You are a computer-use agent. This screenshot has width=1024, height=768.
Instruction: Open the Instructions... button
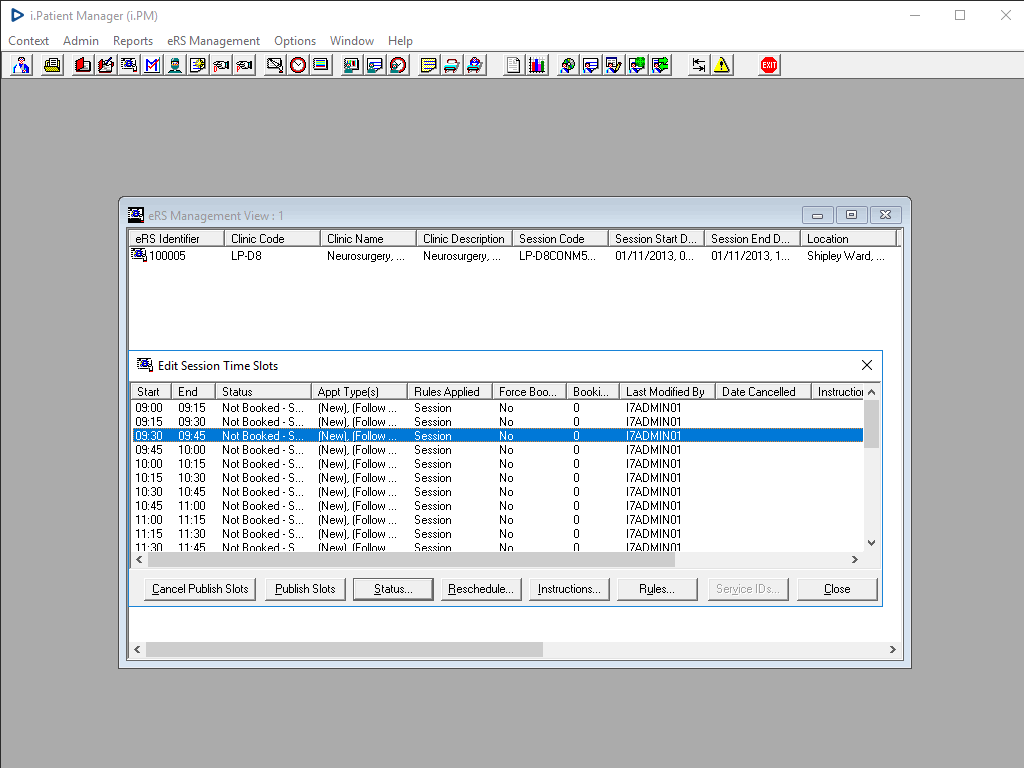tap(569, 589)
